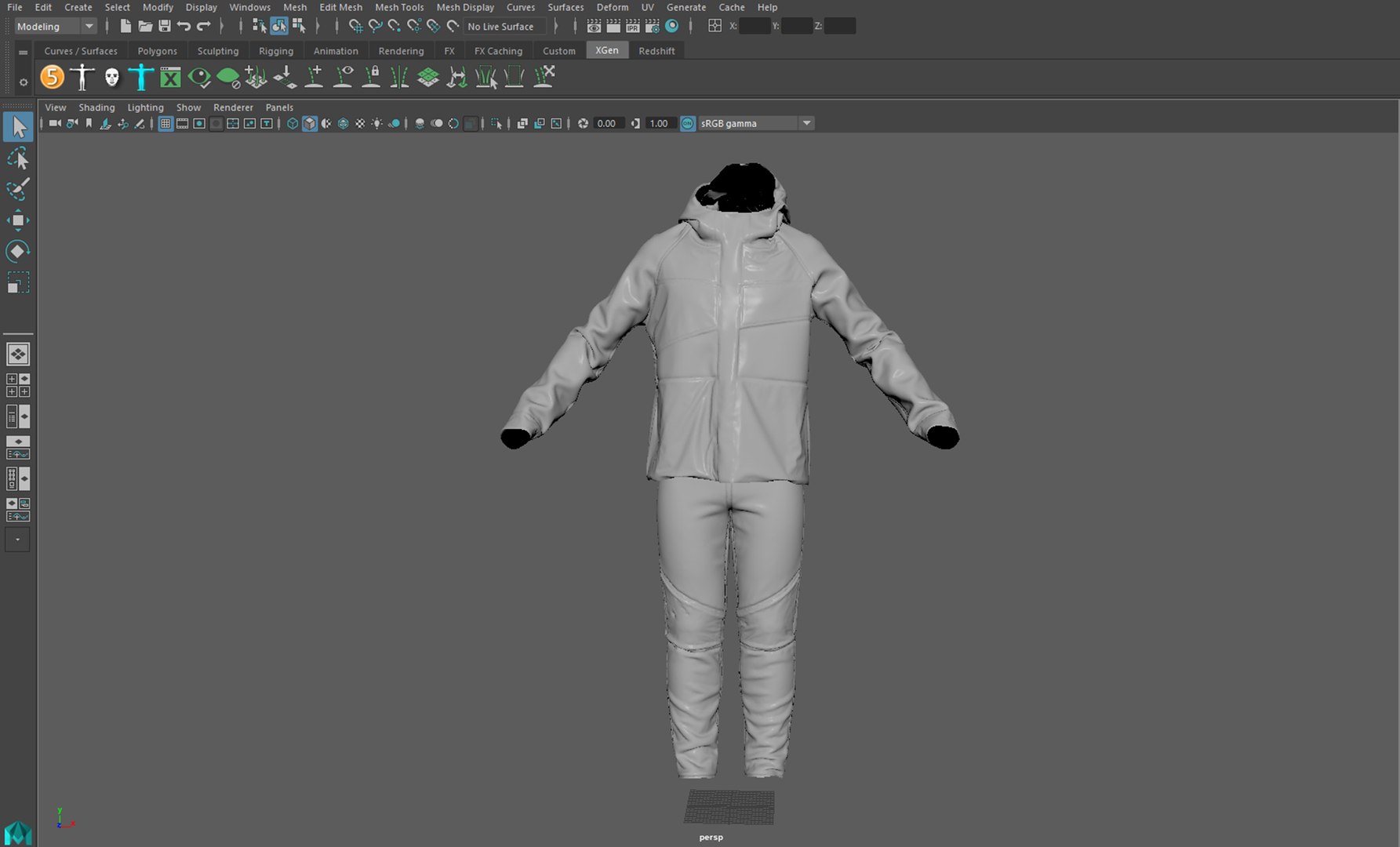This screenshot has height=847, width=1400.
Task: Click the green grid plane XGen icon
Action: [428, 77]
